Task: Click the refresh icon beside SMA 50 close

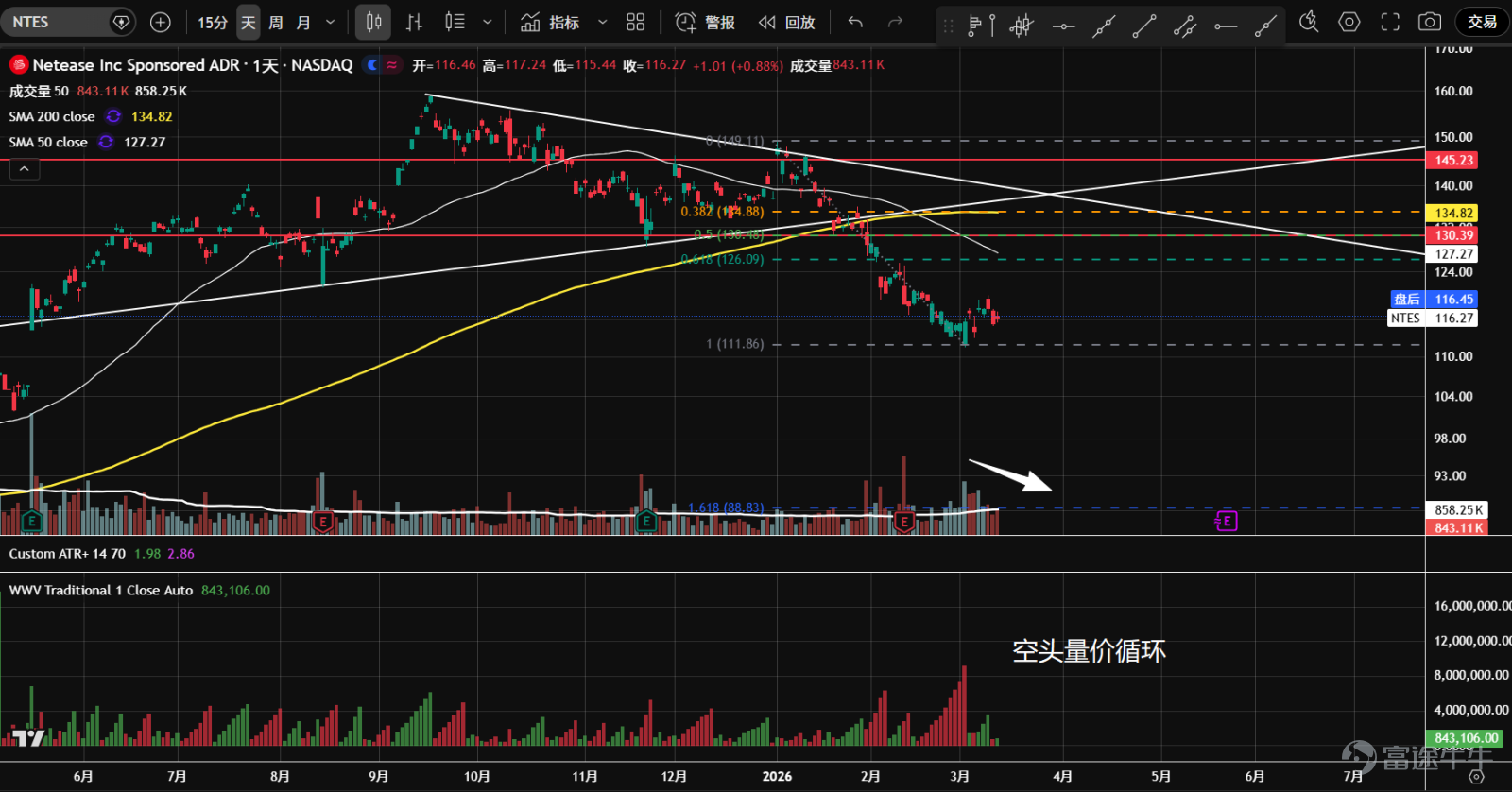Action: point(106,142)
